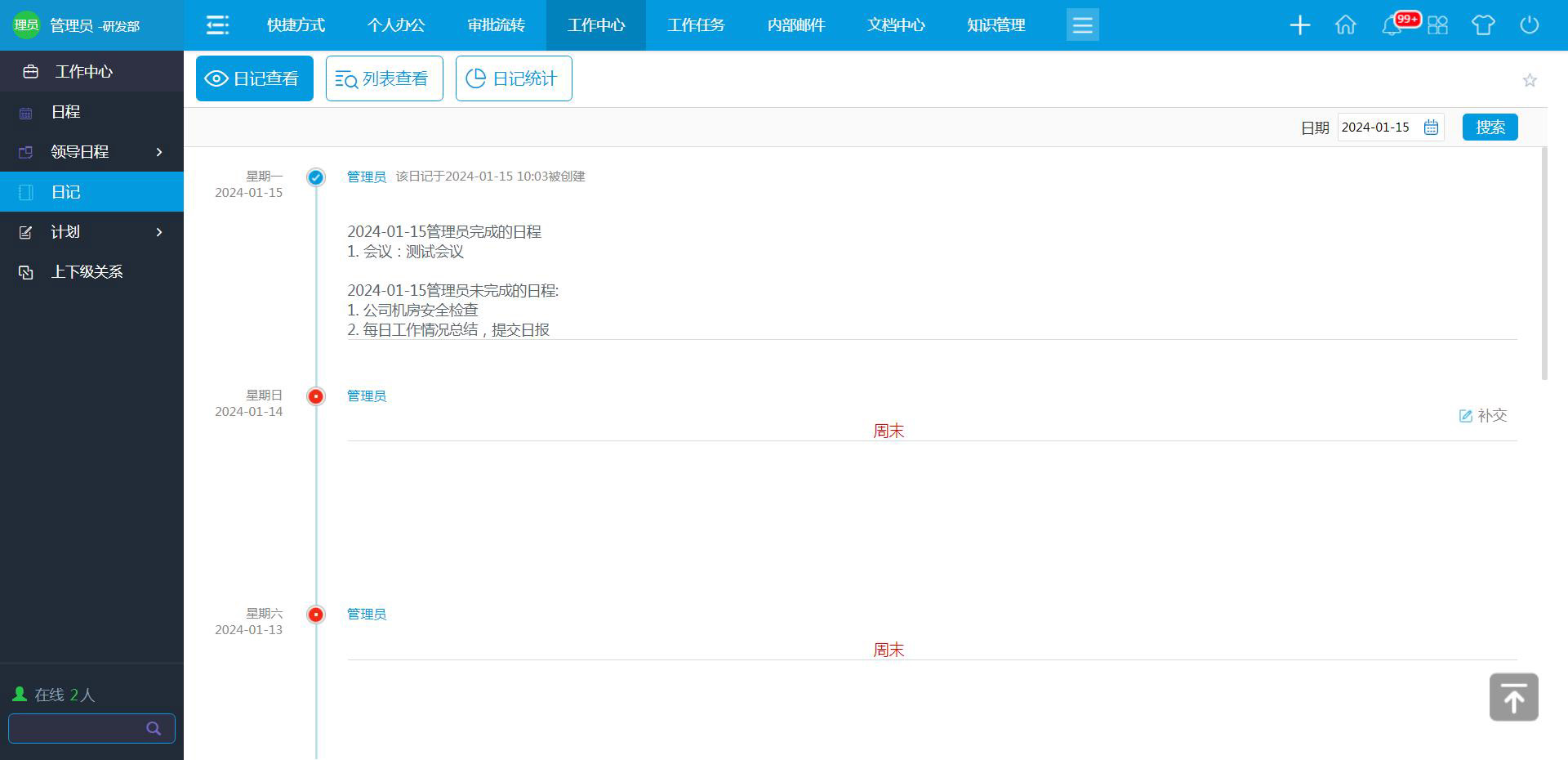This screenshot has width=1568, height=760.
Task: Expand the 计划 sidebar submenu
Action: [x=159, y=232]
